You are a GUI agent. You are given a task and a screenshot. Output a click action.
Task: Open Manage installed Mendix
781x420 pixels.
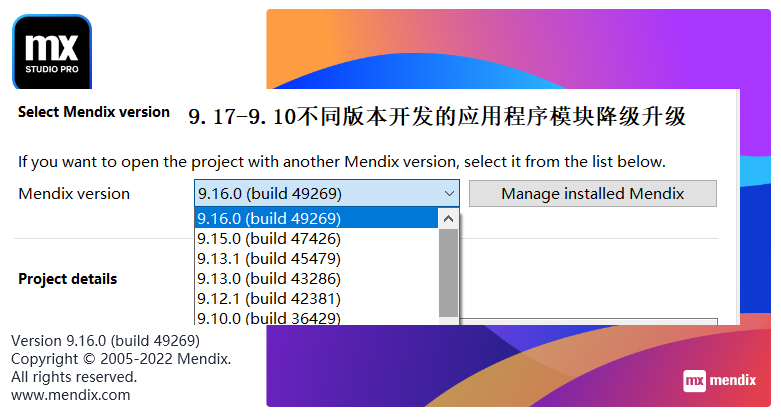click(x=593, y=194)
